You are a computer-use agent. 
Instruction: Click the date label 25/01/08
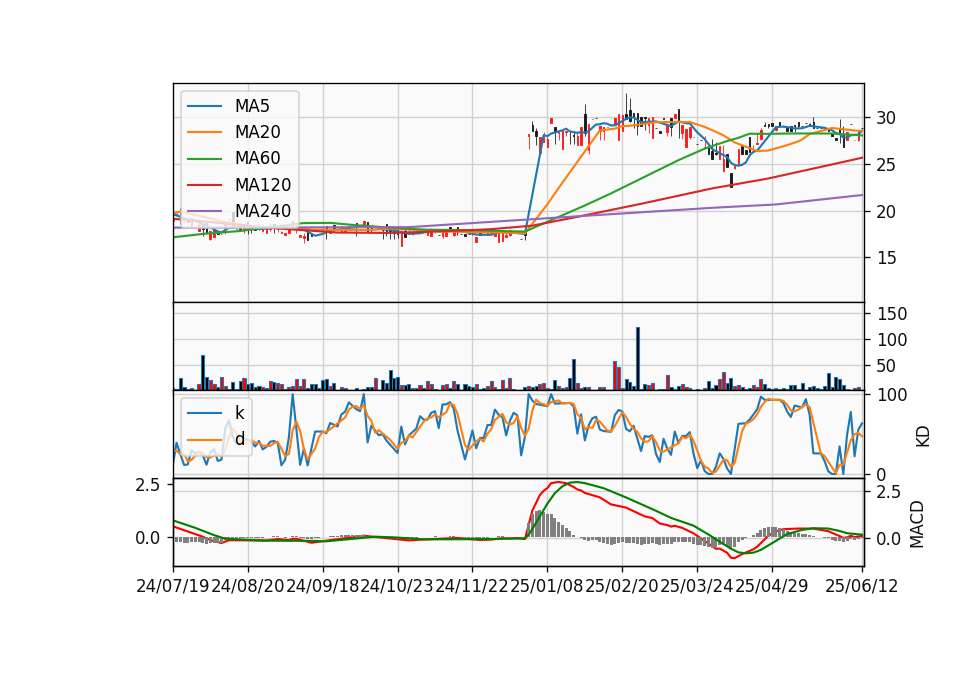(547, 586)
